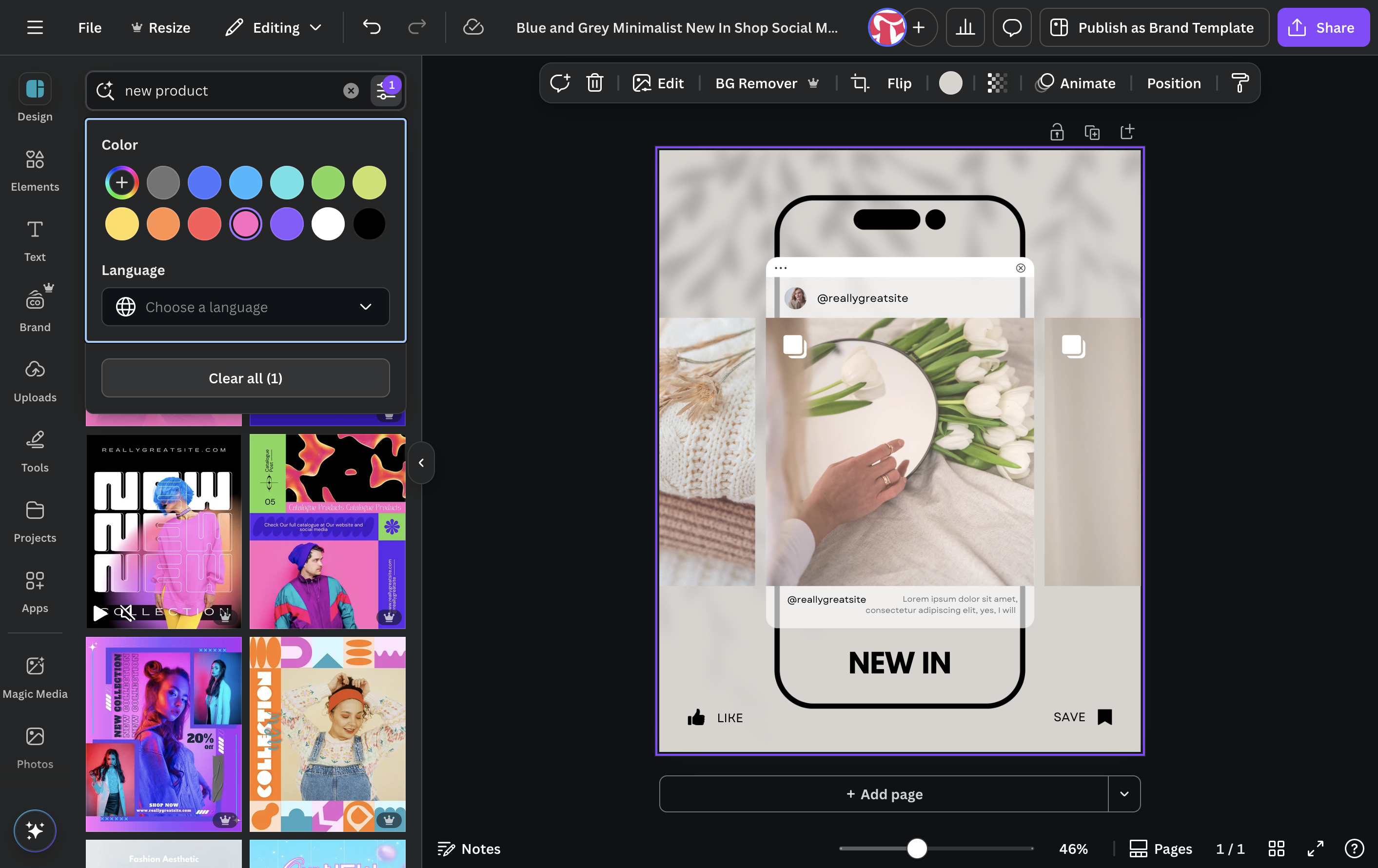Open the File menu
This screenshot has width=1378, height=868.
tap(90, 27)
